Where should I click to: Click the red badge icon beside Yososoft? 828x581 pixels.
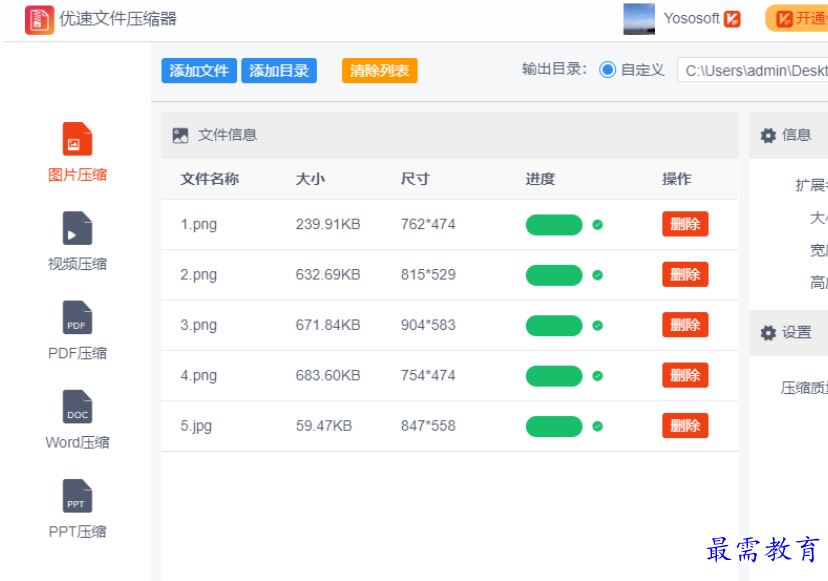tap(733, 19)
